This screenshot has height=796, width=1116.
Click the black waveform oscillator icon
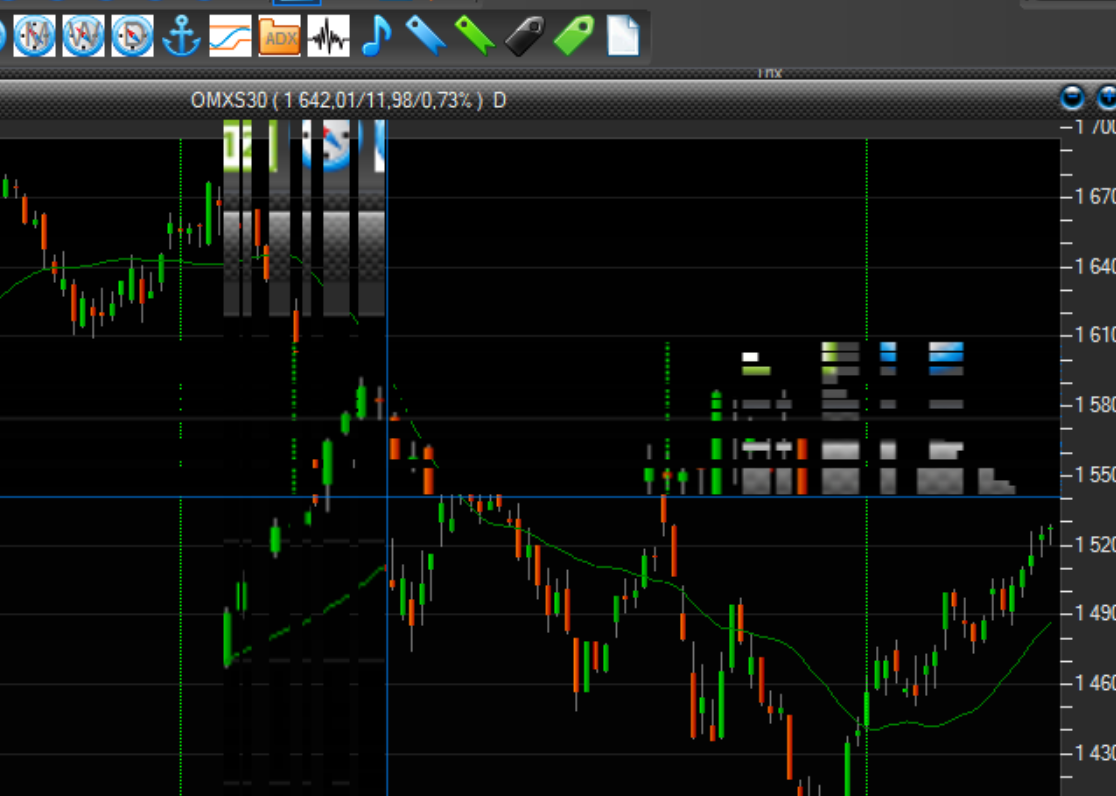click(328, 37)
